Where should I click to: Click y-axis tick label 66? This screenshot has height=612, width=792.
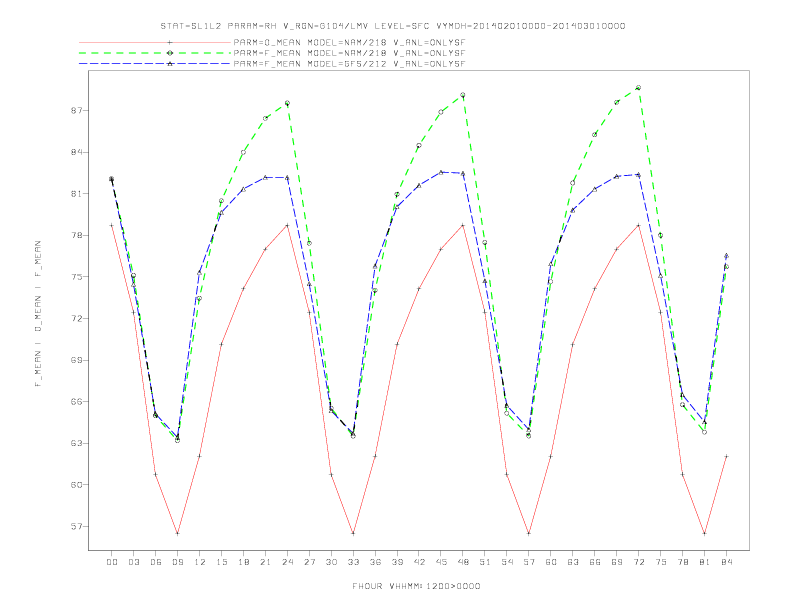point(77,401)
